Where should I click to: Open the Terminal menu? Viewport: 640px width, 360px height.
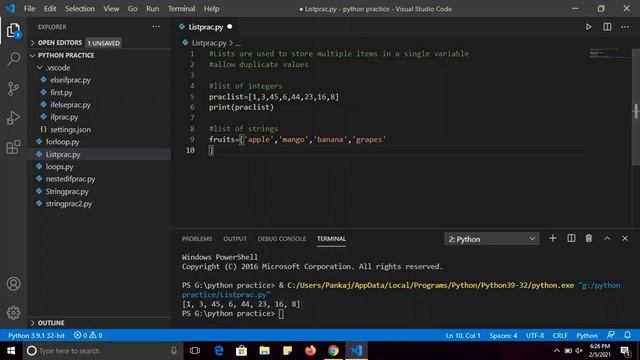pos(181,9)
